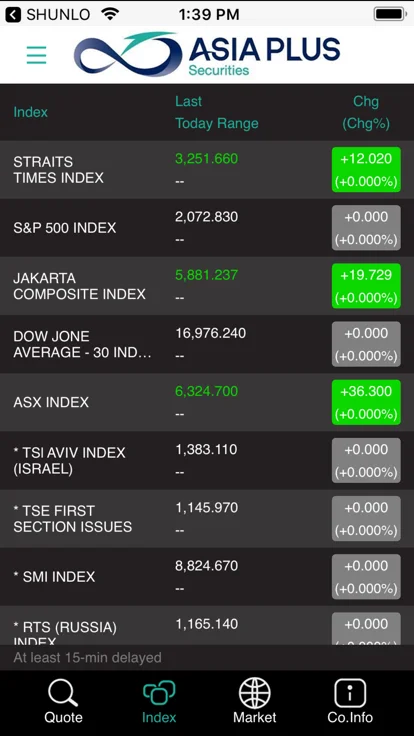Select the S&P 500 Index row
The width and height of the screenshot is (414, 736).
point(207,228)
